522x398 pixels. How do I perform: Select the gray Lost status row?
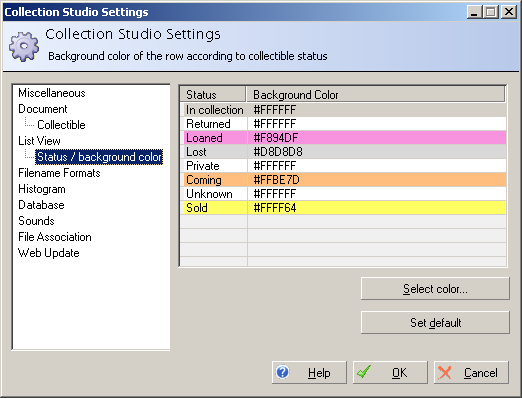click(343, 152)
